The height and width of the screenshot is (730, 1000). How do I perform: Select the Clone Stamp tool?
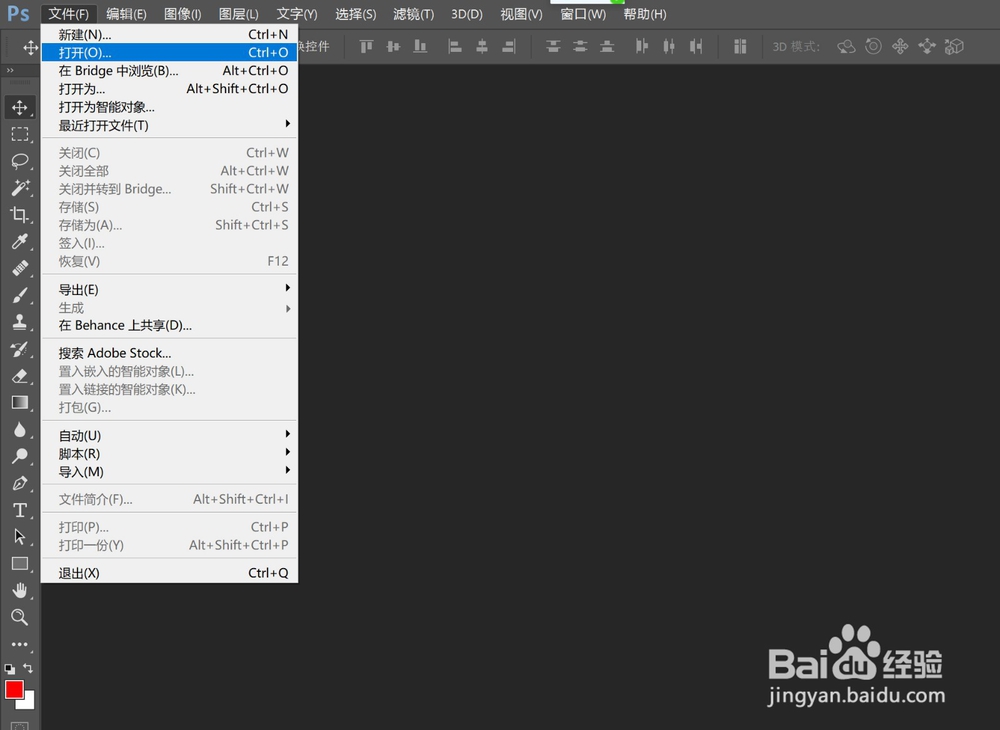[x=20, y=322]
